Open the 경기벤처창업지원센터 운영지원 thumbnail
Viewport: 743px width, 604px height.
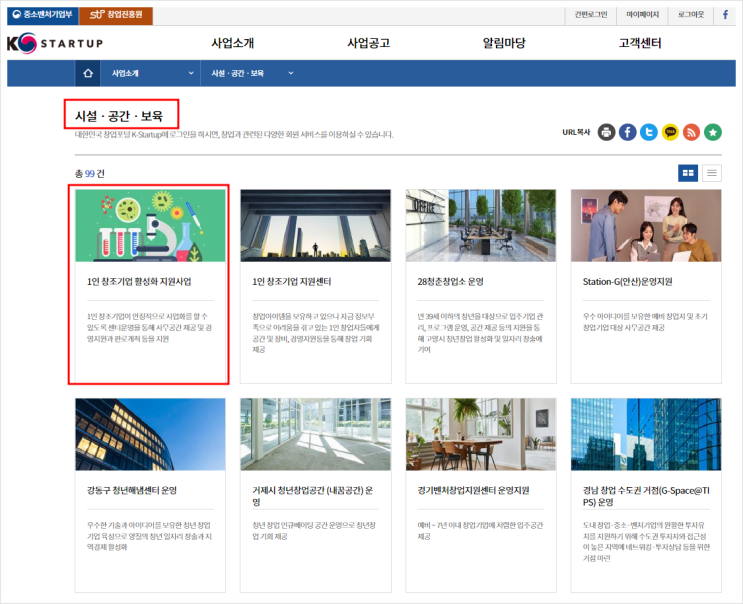481,434
